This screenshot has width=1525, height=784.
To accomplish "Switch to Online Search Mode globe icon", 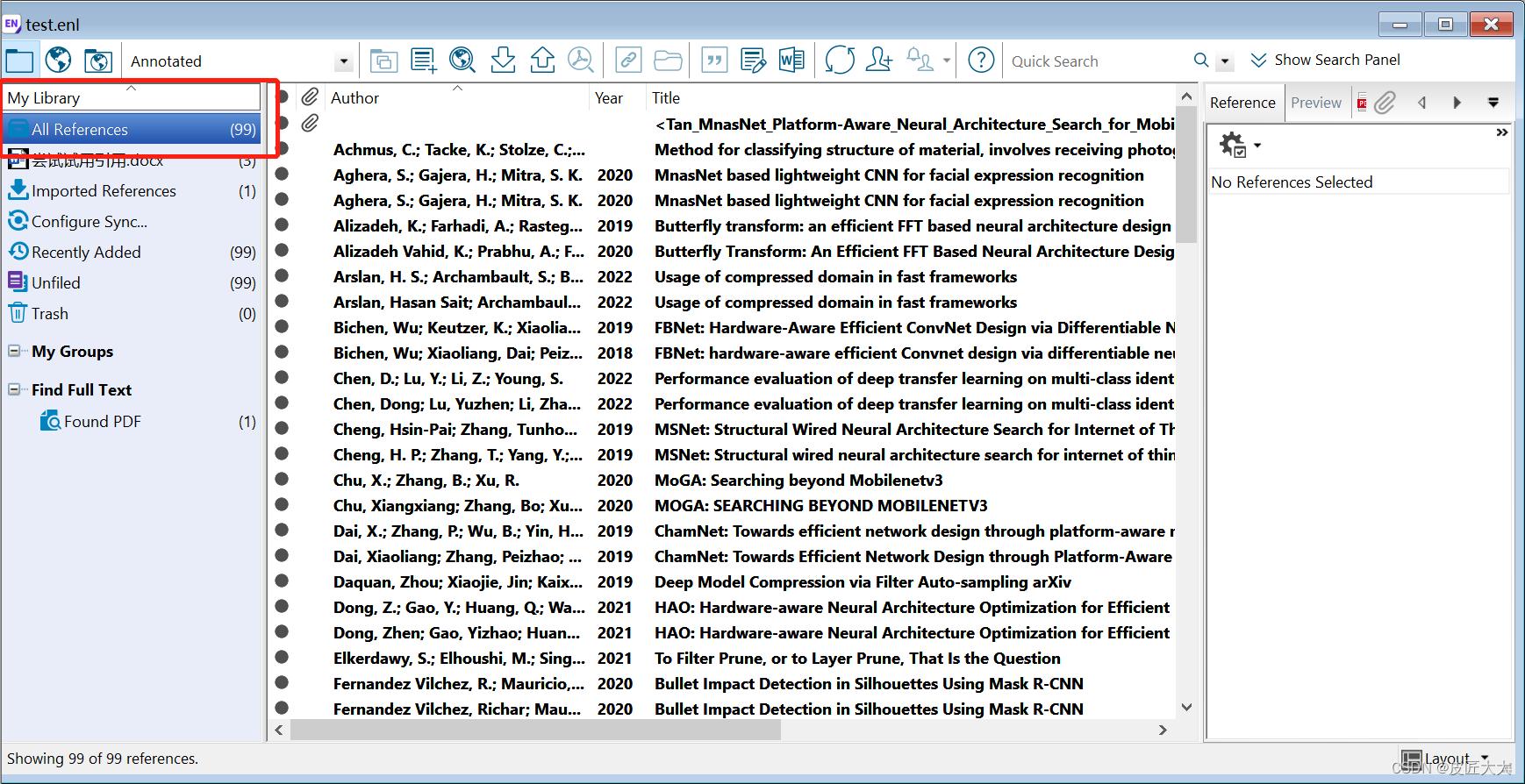I will 59,61.
